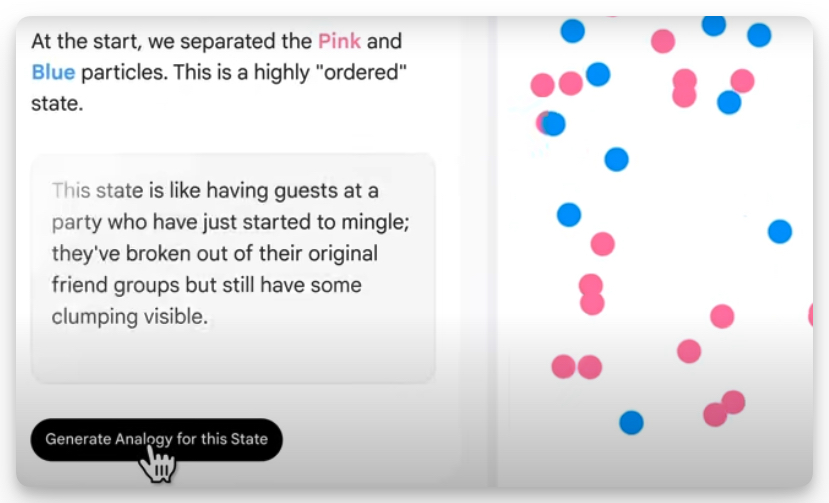Click the Generate Analogy for this State button

point(156,439)
